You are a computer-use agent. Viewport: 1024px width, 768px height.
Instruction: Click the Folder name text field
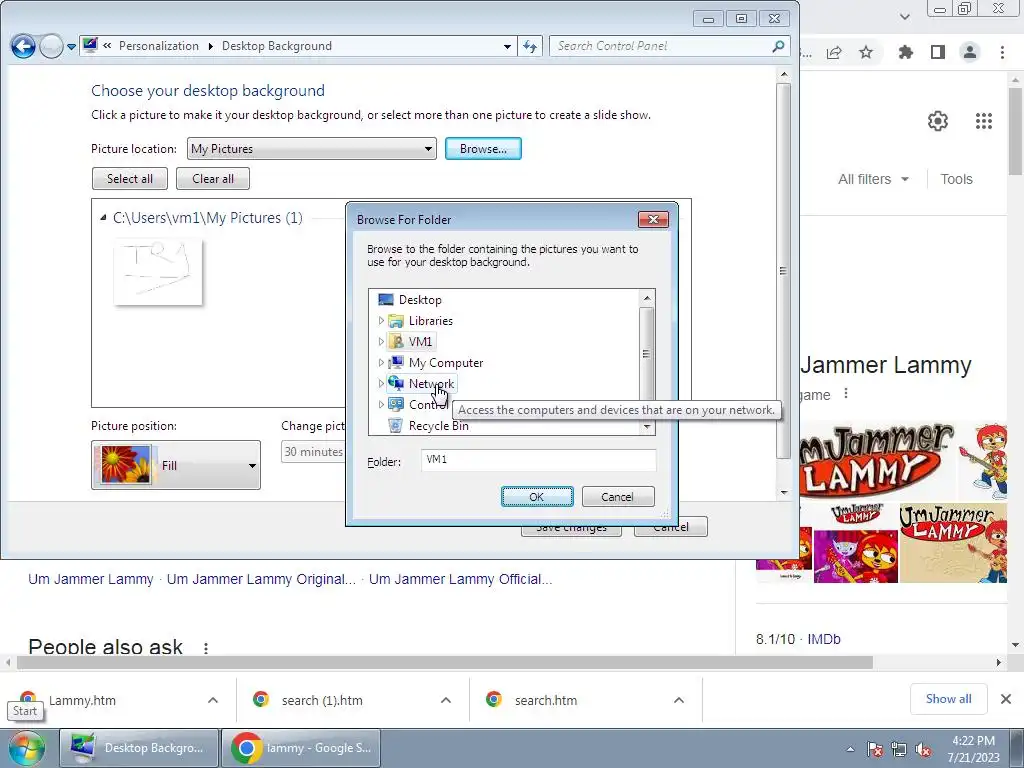tap(538, 460)
